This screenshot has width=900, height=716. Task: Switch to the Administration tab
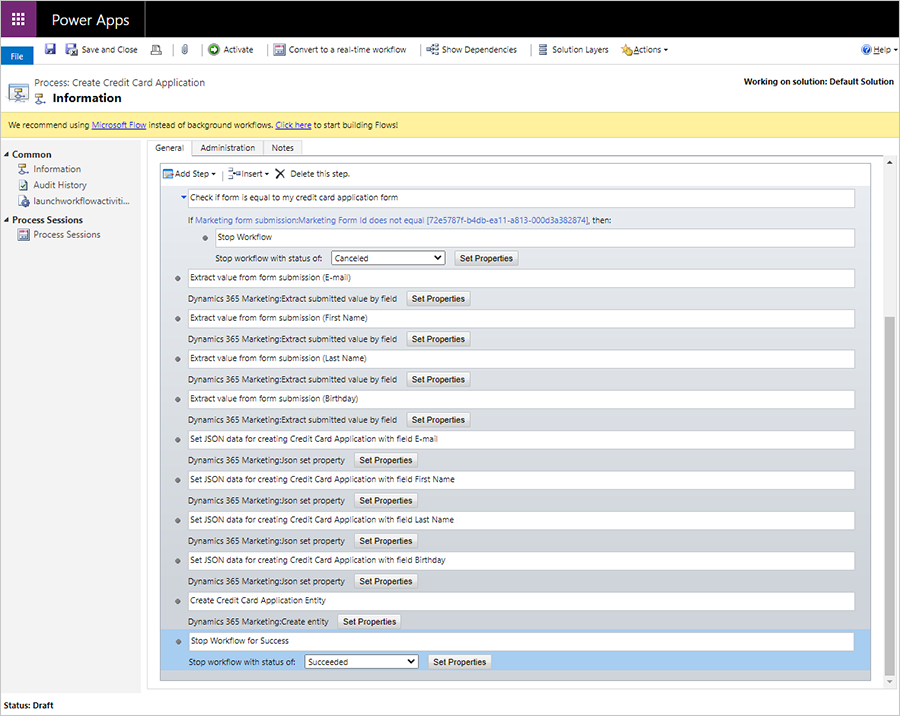click(227, 147)
